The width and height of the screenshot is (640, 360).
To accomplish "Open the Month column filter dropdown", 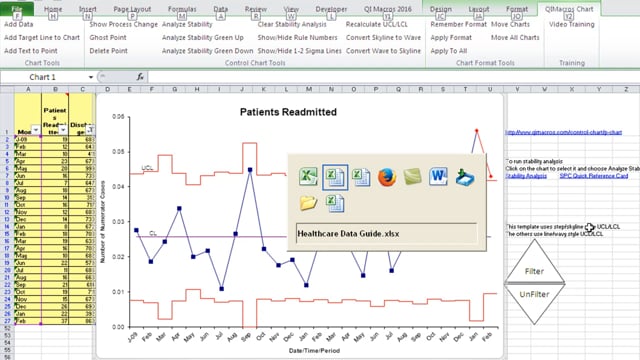I will point(36,130).
